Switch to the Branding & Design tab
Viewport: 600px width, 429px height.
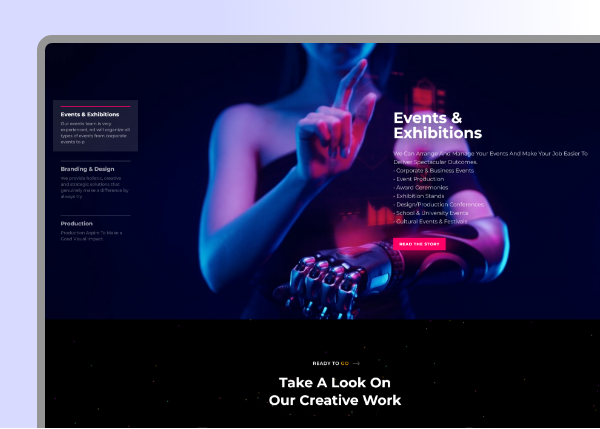pyautogui.click(x=88, y=169)
